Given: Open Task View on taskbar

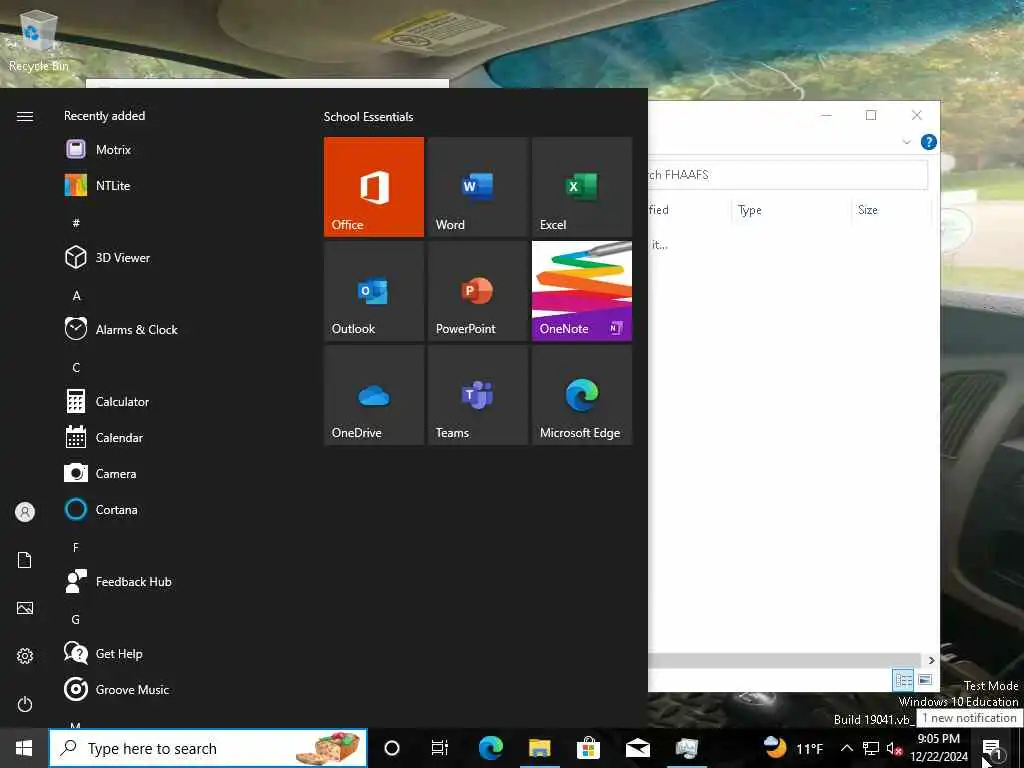Looking at the screenshot, I should (440, 748).
